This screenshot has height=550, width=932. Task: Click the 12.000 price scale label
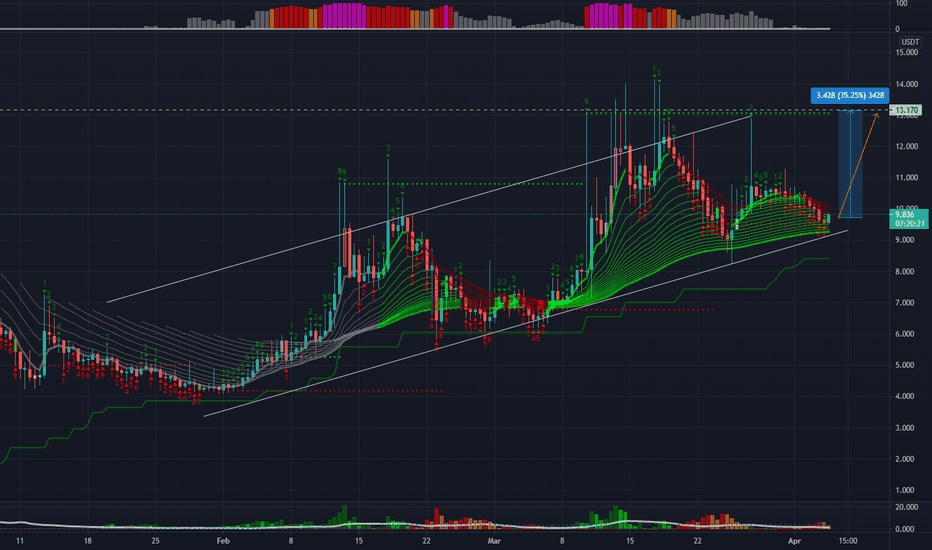click(907, 147)
